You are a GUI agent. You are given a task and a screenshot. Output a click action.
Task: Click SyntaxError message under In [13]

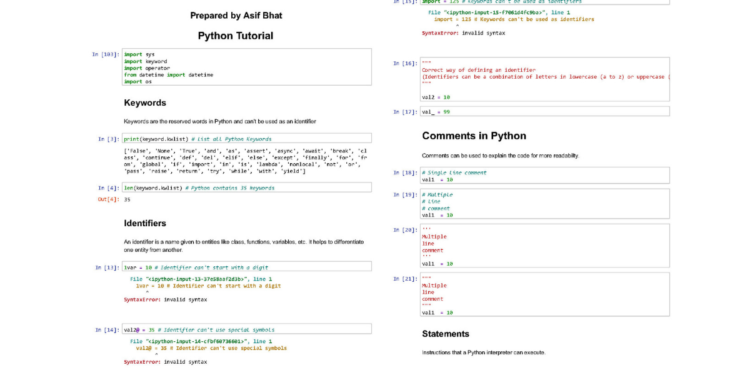coord(165,299)
